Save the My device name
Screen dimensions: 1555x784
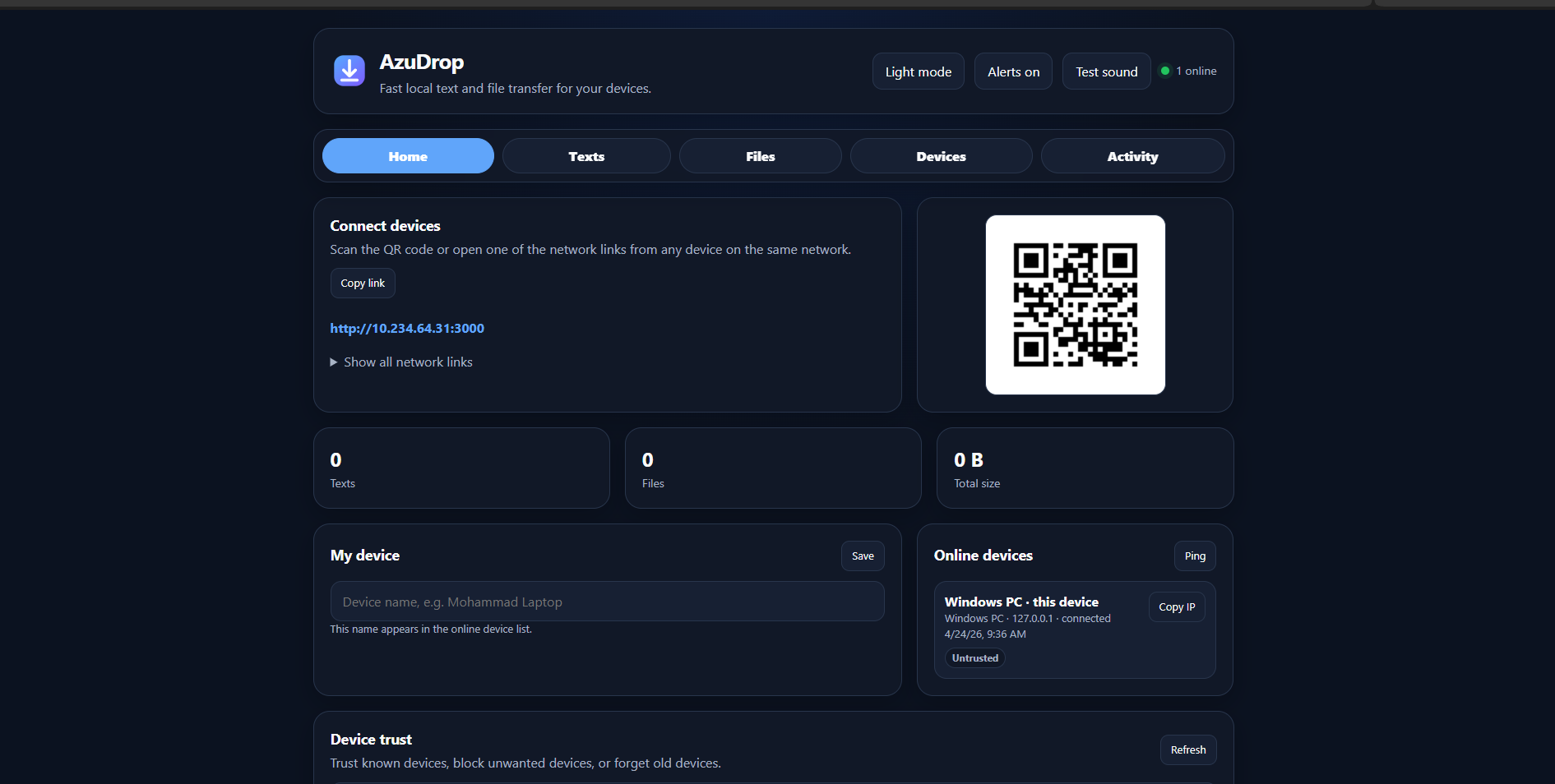[863, 556]
